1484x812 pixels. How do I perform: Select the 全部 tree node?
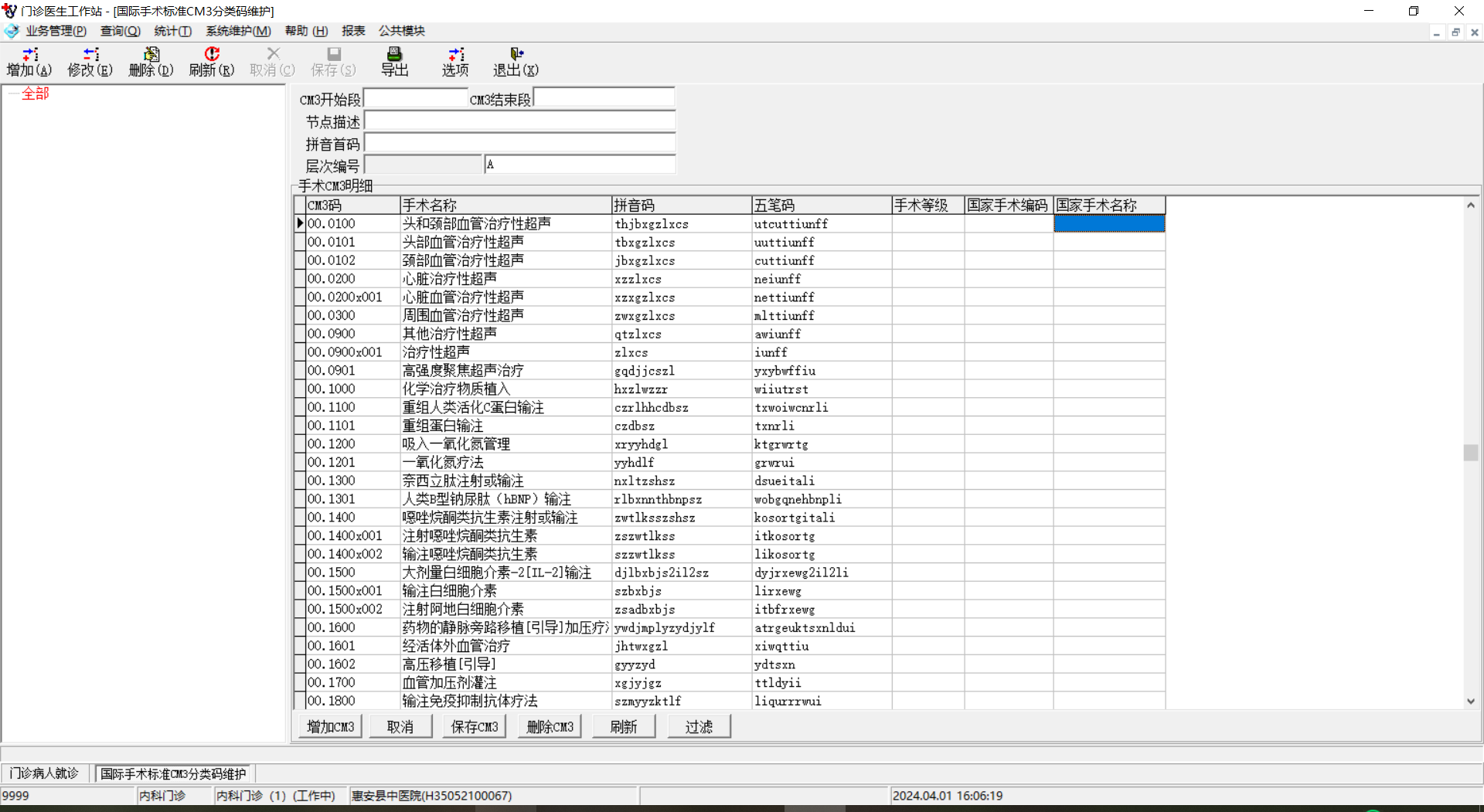[36, 93]
